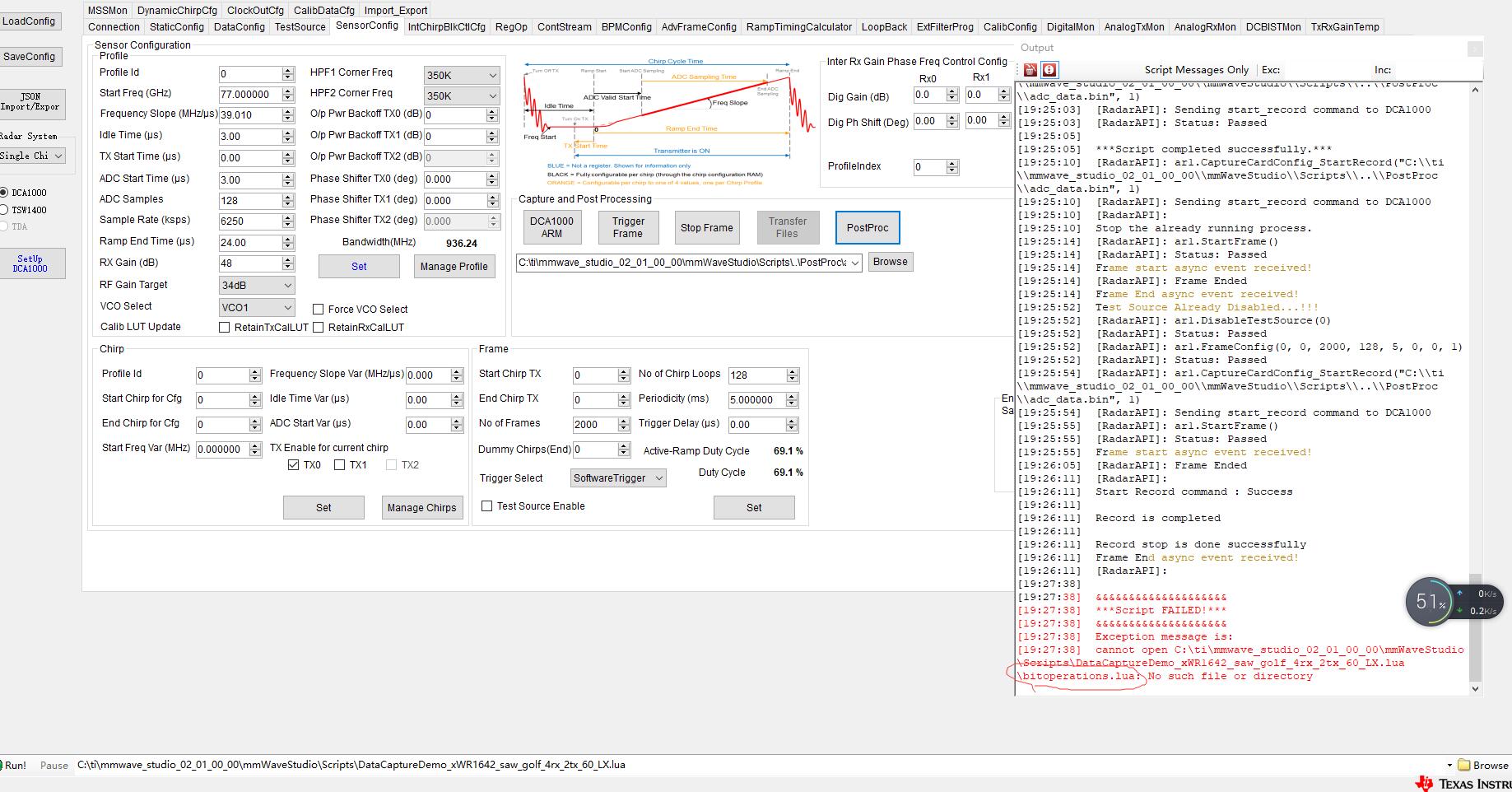This screenshot has width=1512, height=792.
Task: Uncheck TX0 enable for current chirp
Action: [293, 465]
